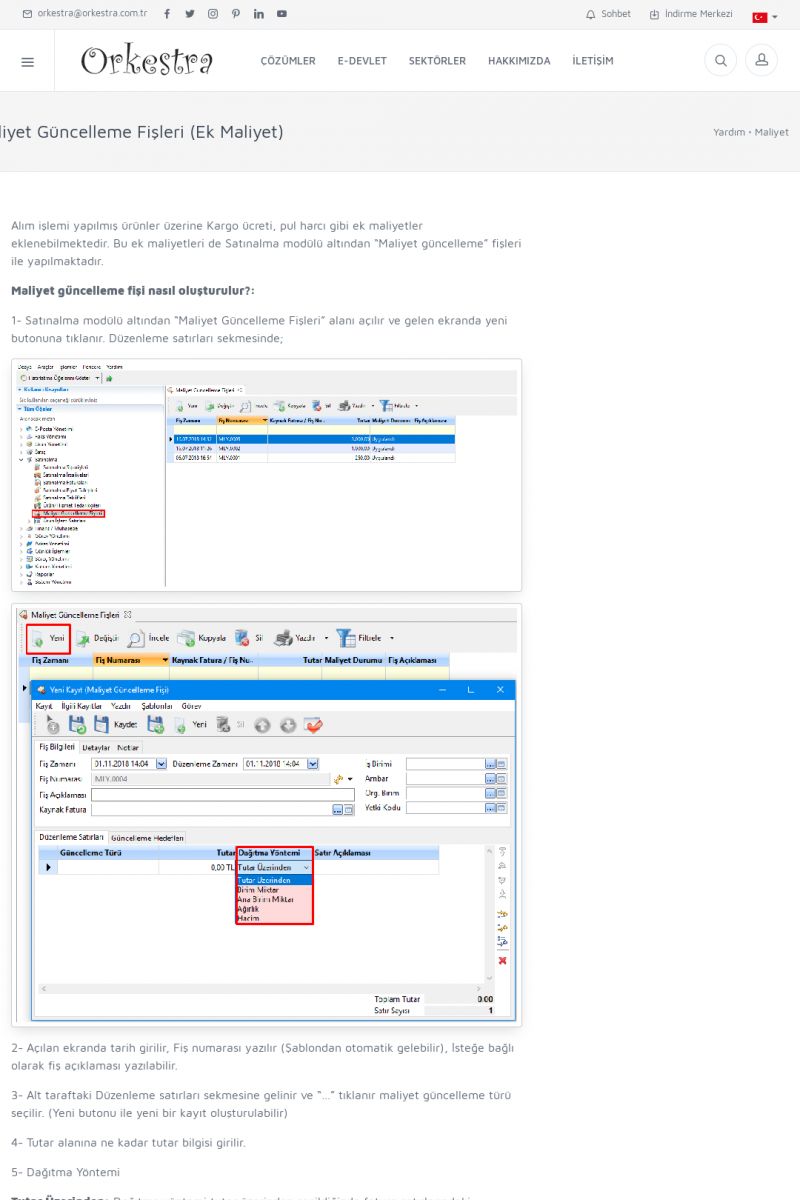800x1200 pixels.
Task: Click the search magnifier icon
Action: click(x=720, y=60)
